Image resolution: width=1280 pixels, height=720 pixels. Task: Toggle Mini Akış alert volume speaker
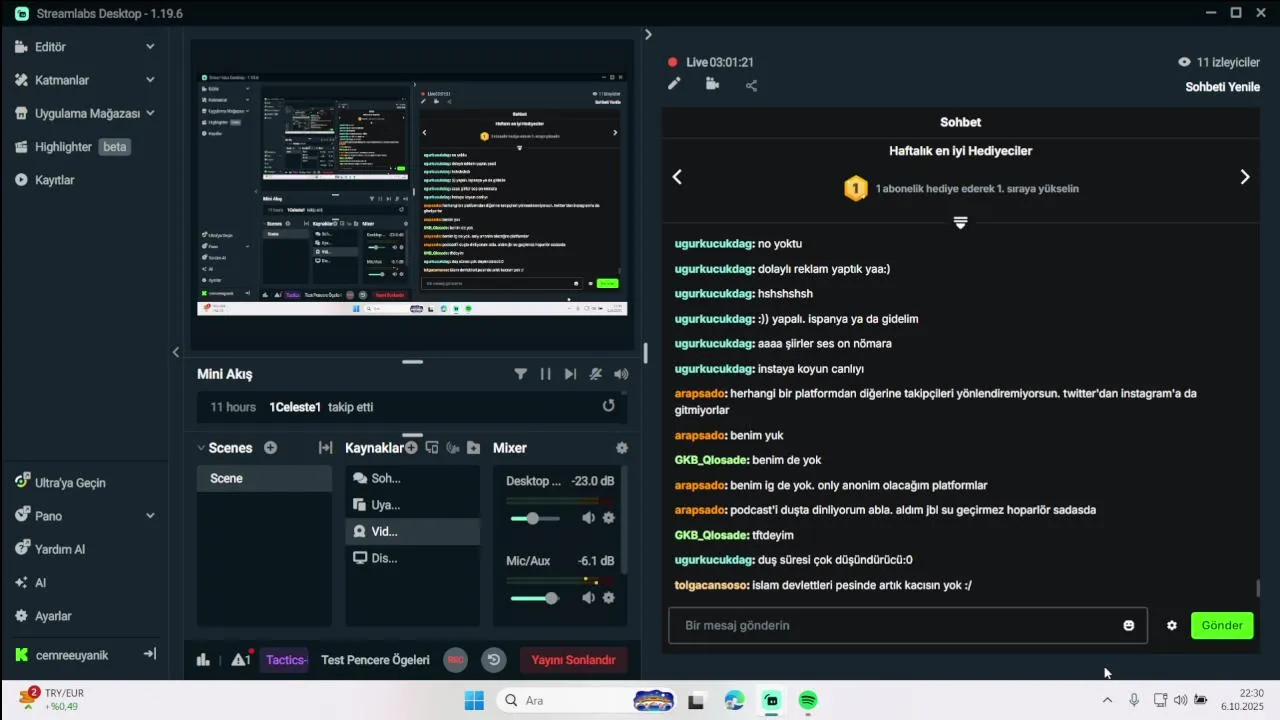[621, 374]
